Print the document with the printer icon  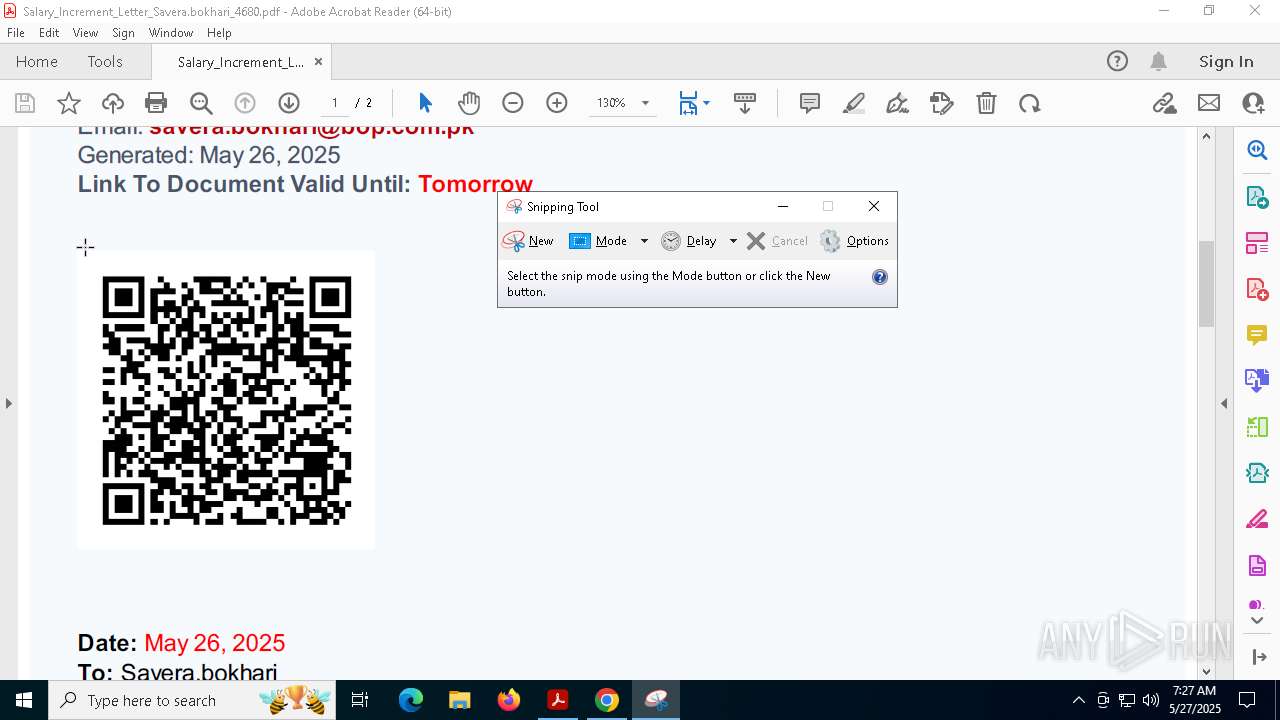[156, 103]
